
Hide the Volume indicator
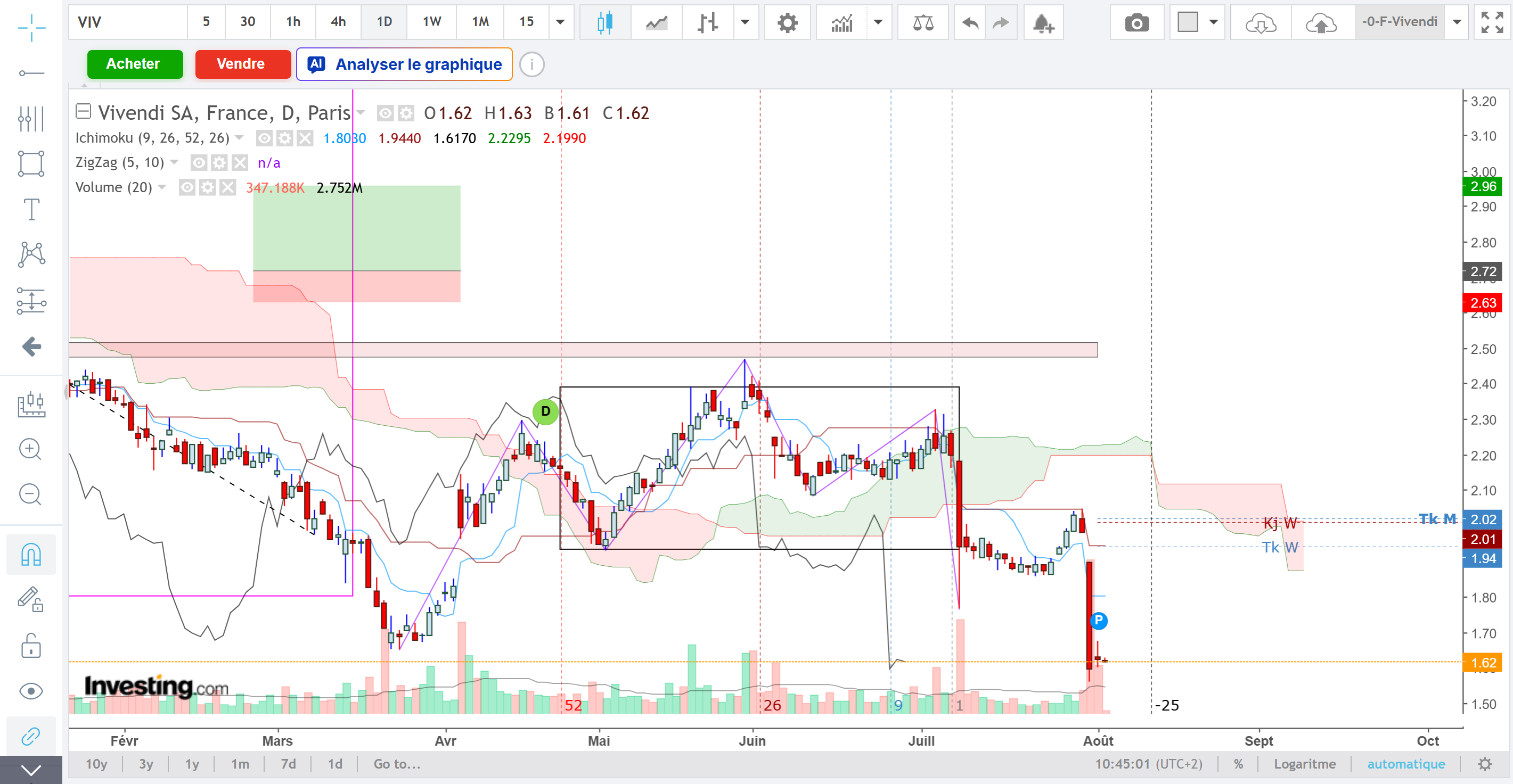tap(187, 188)
